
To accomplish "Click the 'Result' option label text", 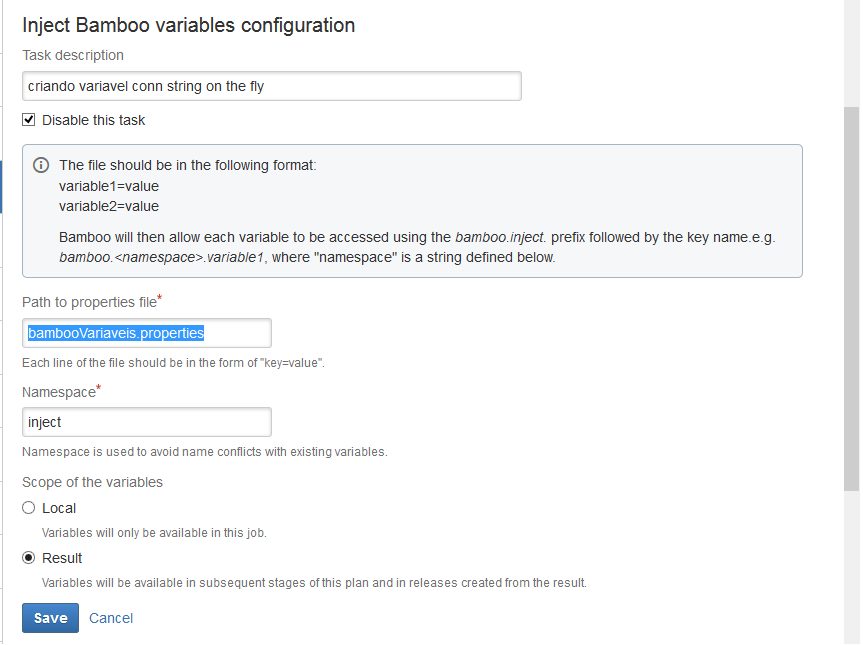I will click(x=62, y=558).
